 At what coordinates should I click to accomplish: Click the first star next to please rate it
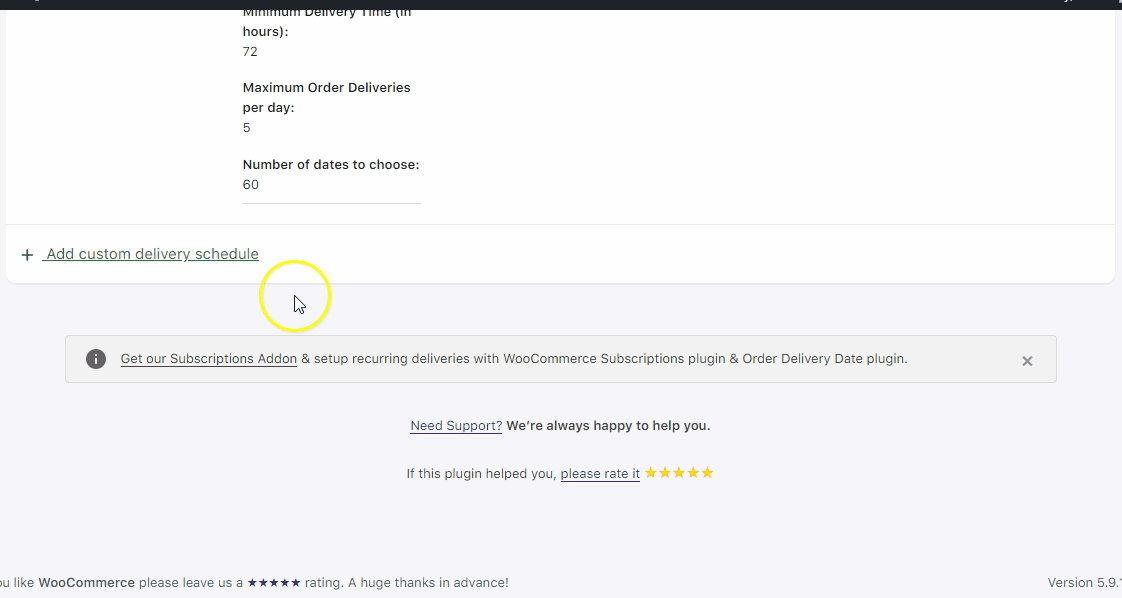pyautogui.click(x=650, y=472)
